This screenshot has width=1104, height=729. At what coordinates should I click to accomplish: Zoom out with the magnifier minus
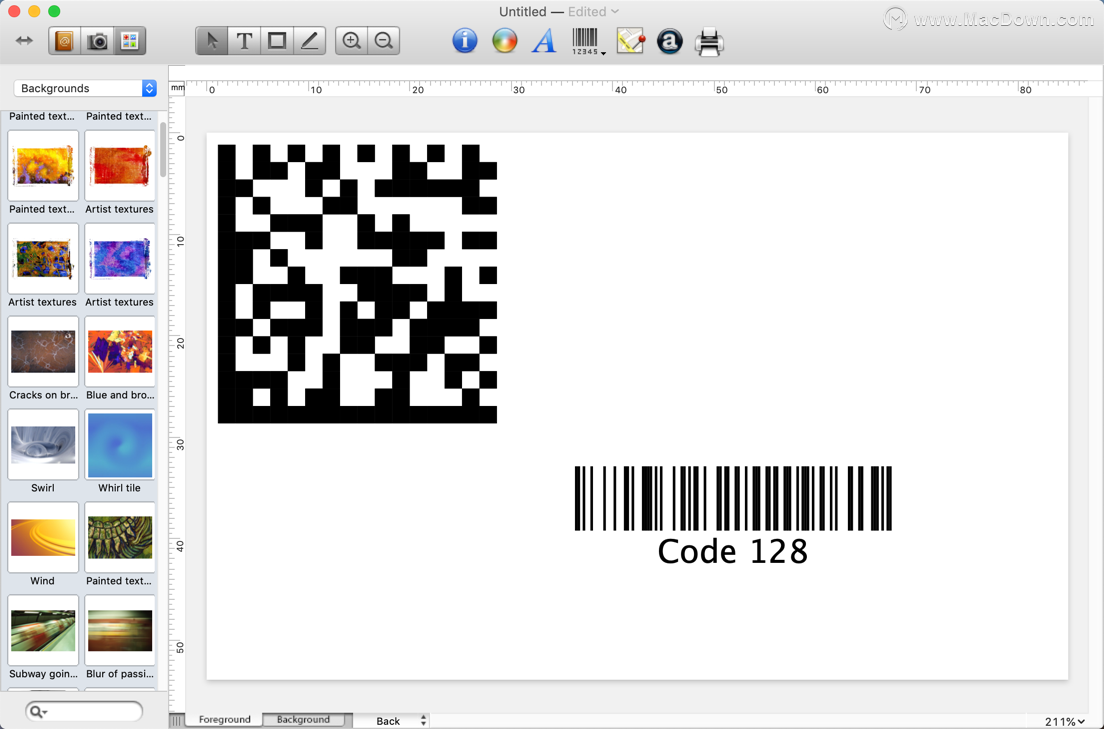(384, 41)
